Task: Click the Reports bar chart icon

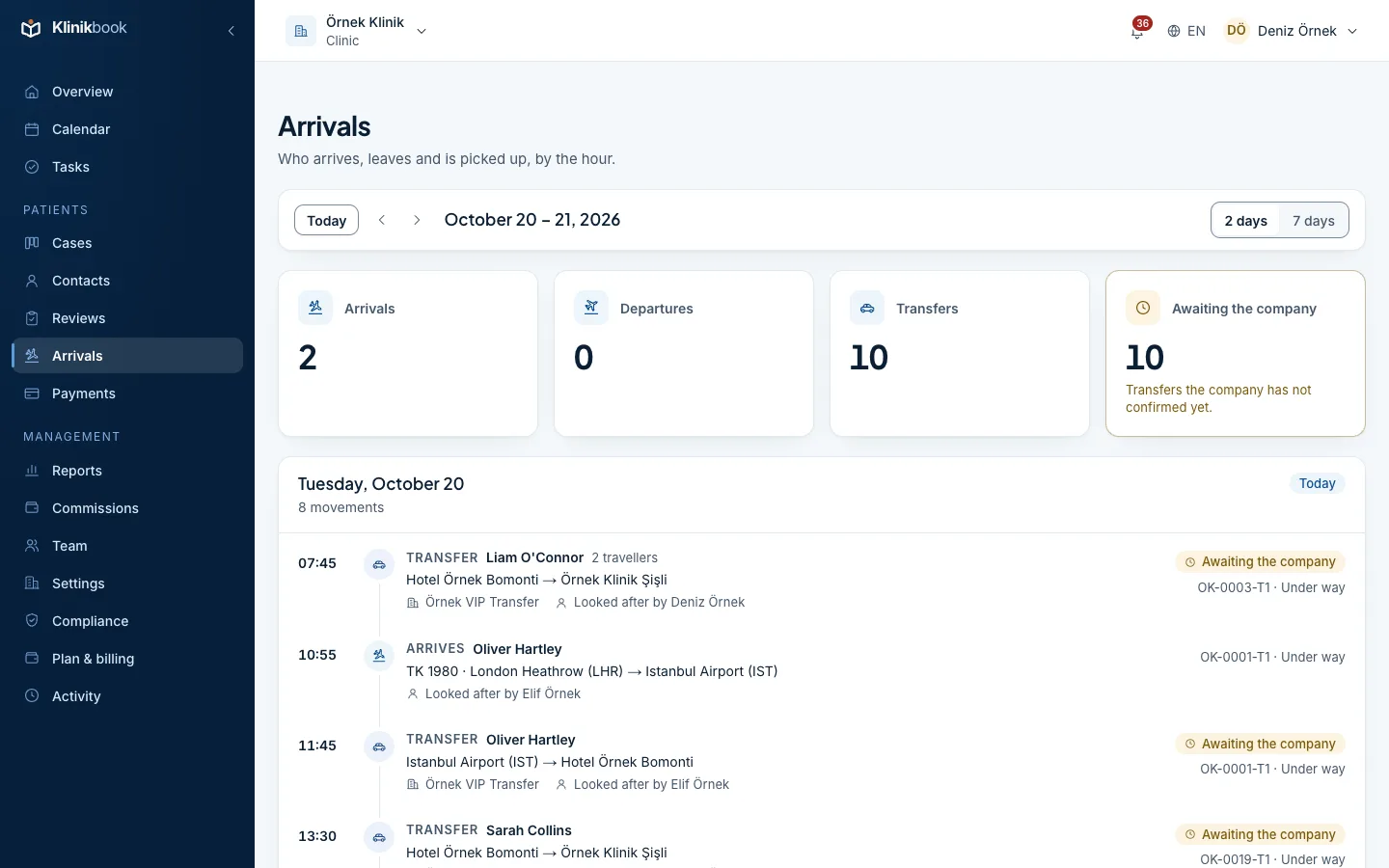Action: pyautogui.click(x=32, y=471)
